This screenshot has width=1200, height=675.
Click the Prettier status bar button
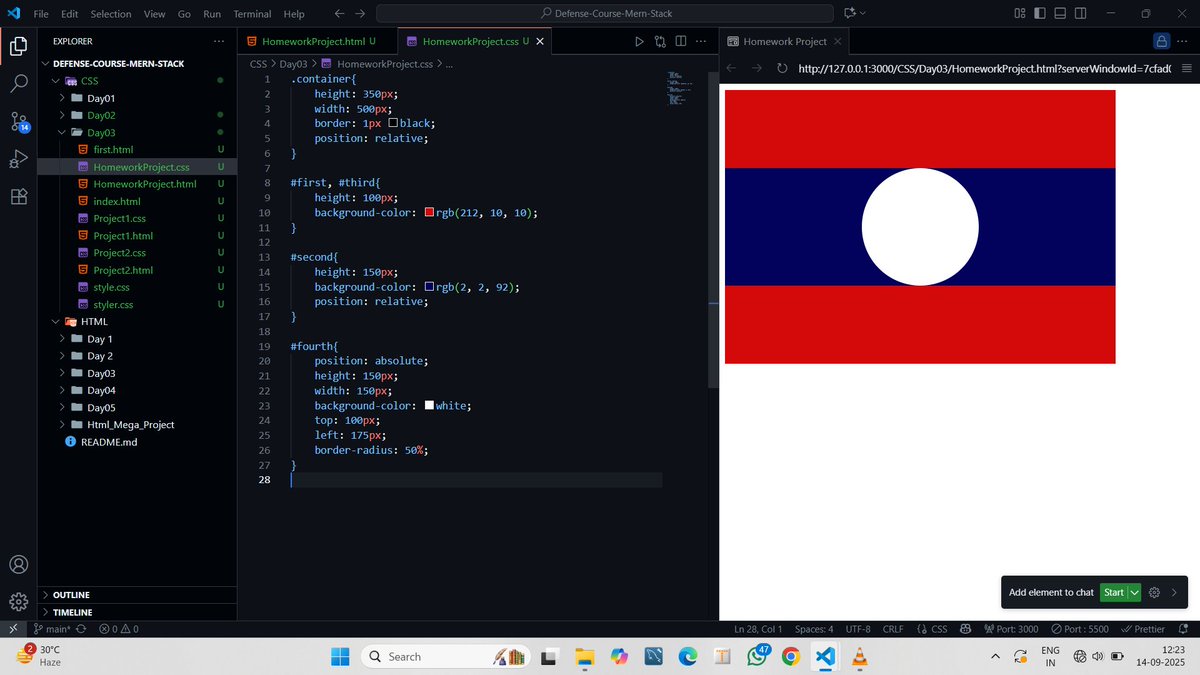pos(1144,629)
